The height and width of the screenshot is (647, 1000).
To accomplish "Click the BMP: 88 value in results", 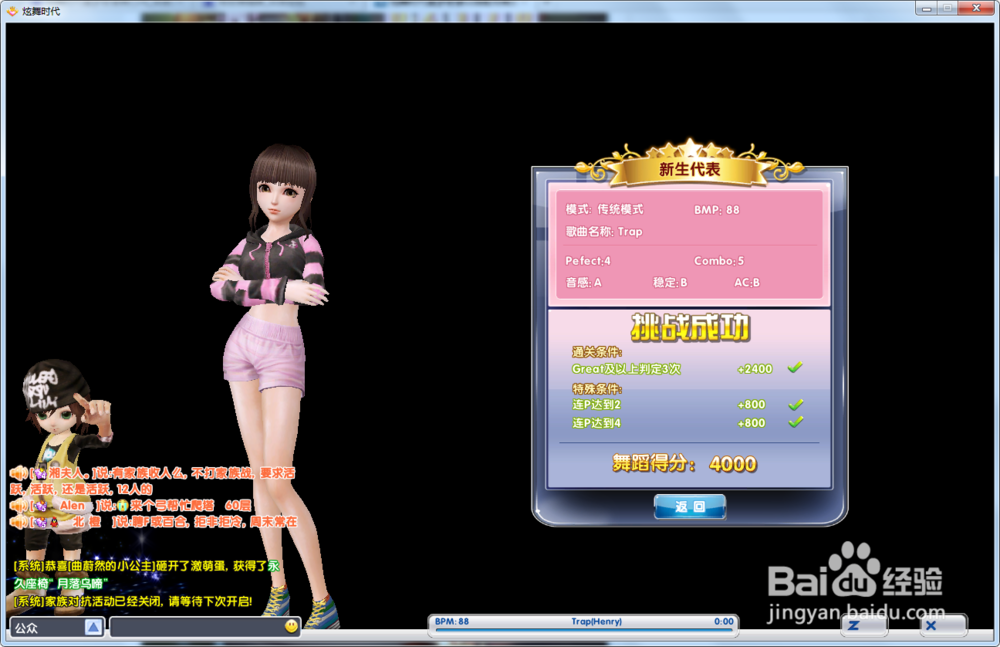I will coord(717,210).
